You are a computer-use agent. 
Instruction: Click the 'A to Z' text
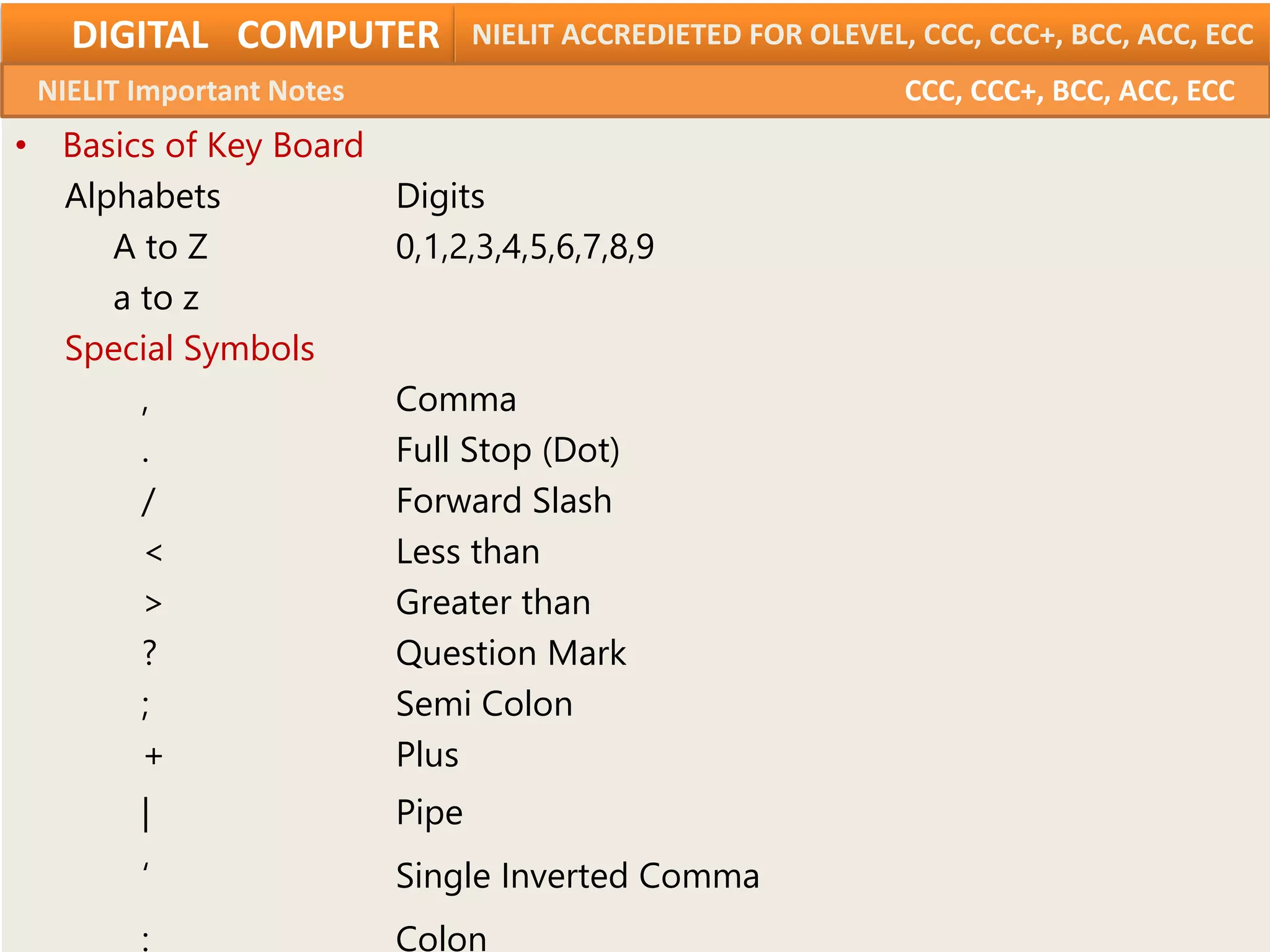[161, 247]
